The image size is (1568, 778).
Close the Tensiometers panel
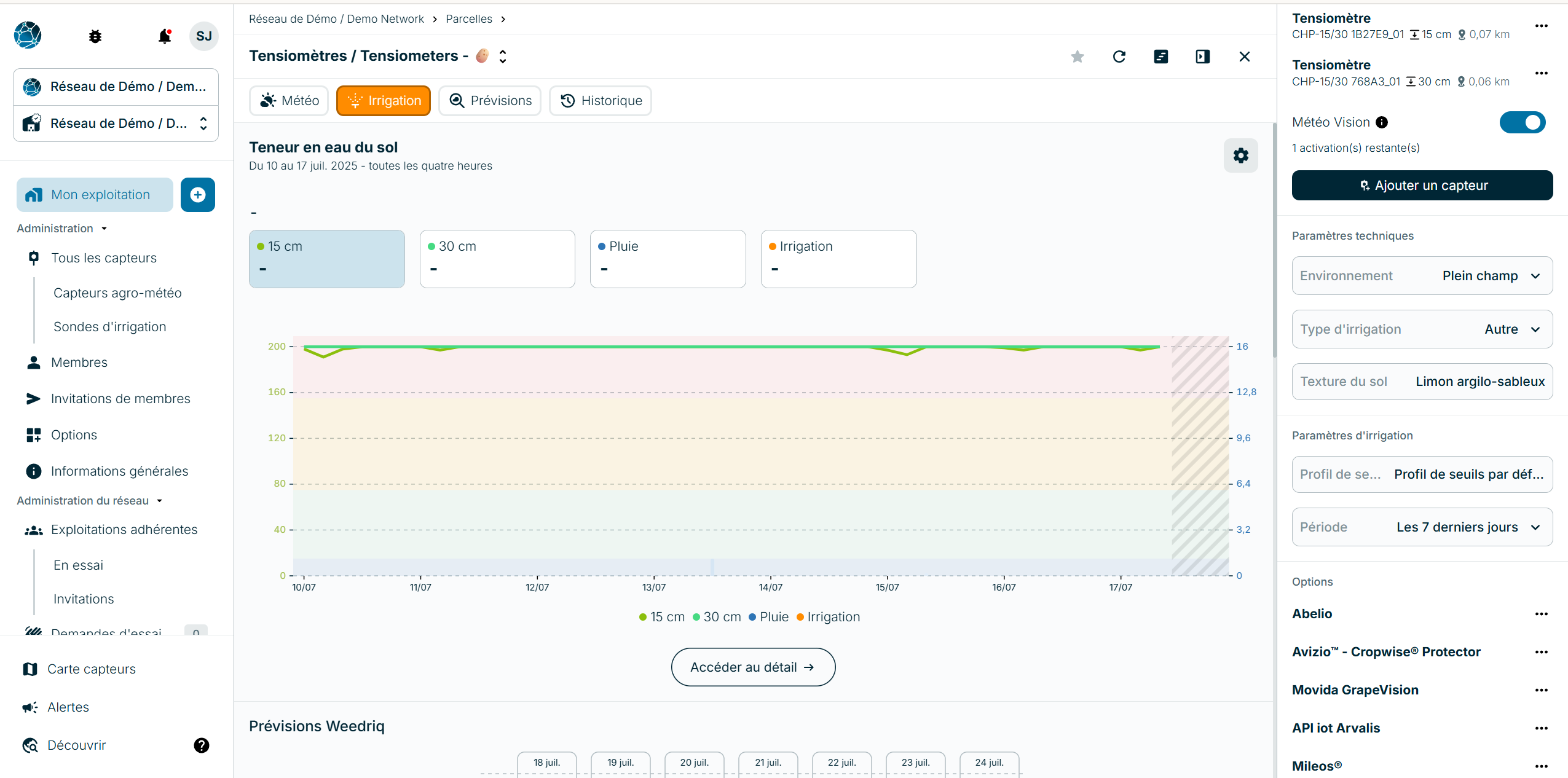1245,57
